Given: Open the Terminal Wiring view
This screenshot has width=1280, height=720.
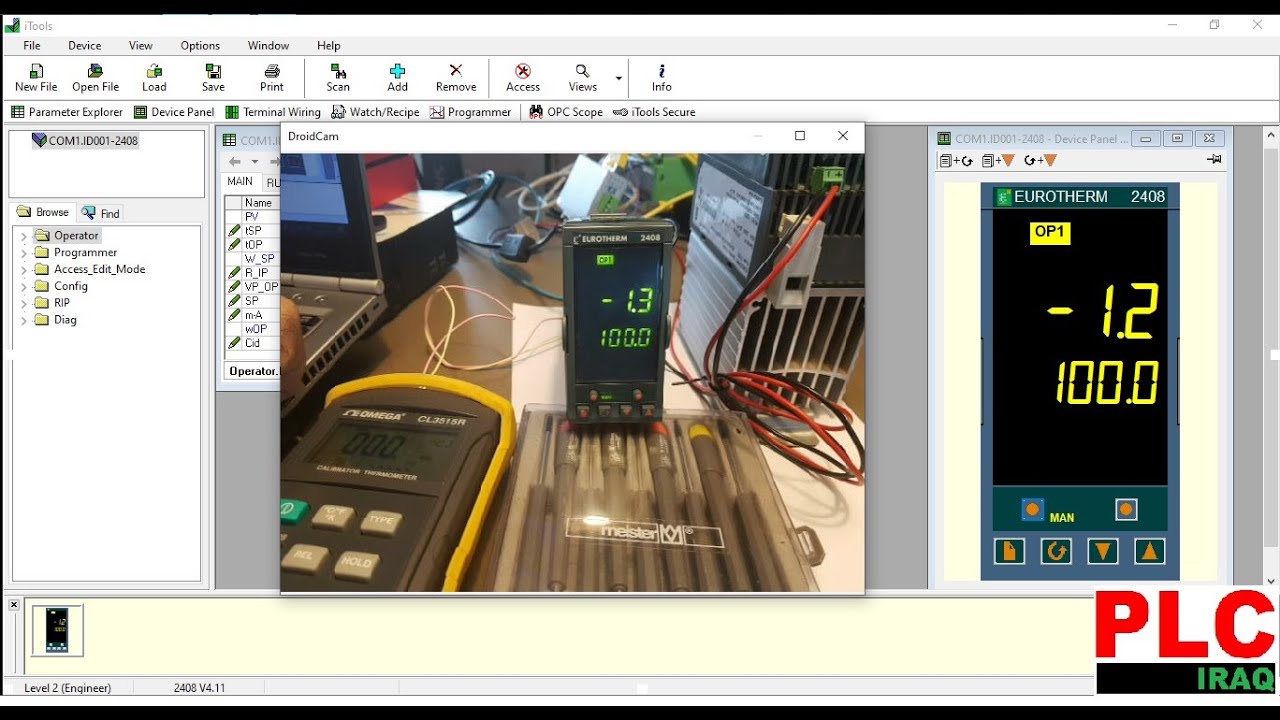Looking at the screenshot, I should 273,112.
